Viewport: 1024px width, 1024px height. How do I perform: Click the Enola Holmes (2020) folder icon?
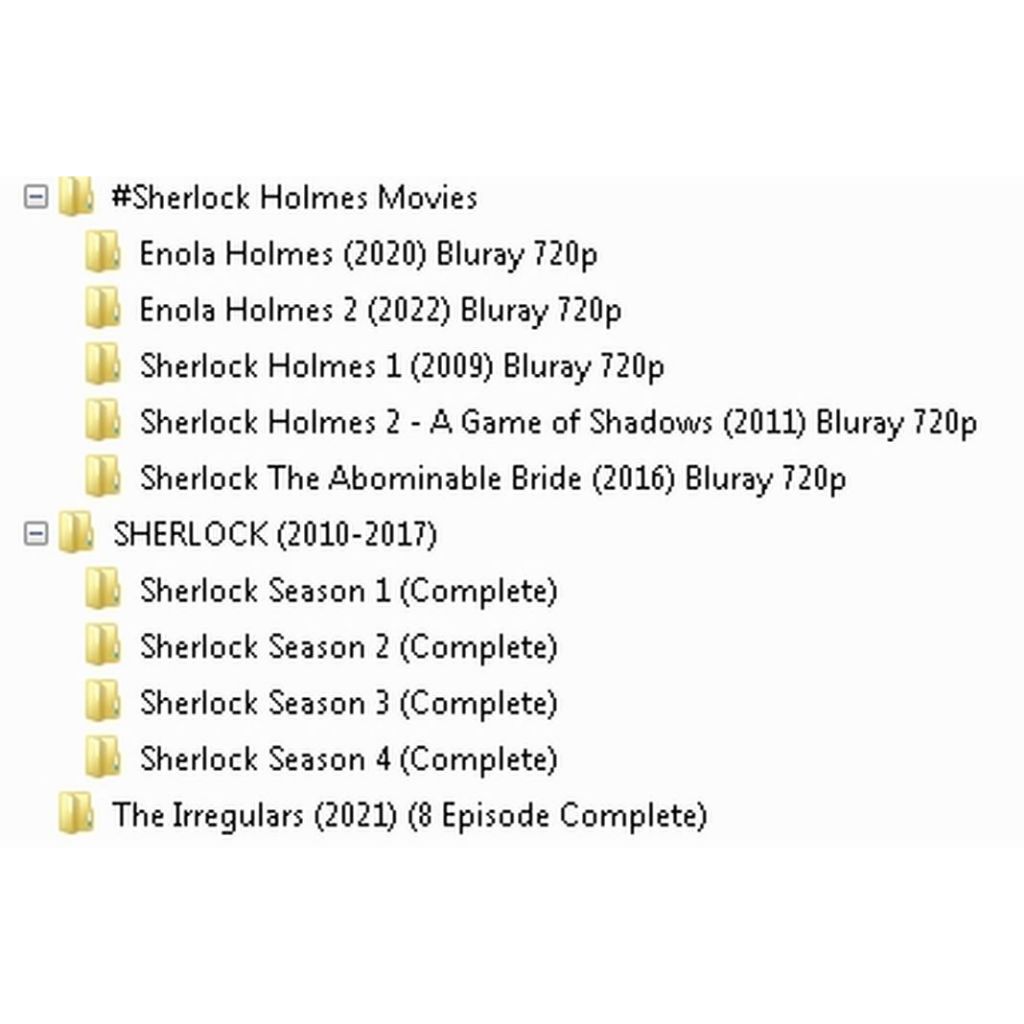103,252
